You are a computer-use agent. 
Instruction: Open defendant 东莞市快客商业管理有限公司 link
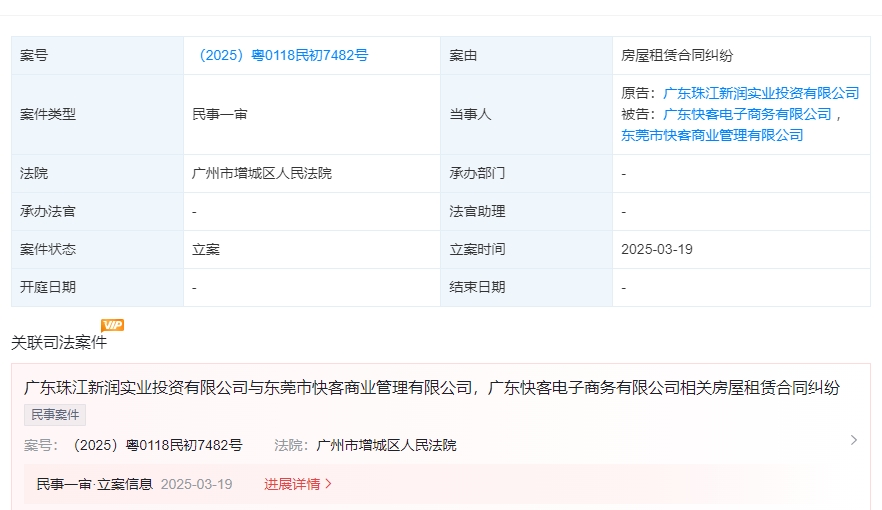[x=712, y=135]
